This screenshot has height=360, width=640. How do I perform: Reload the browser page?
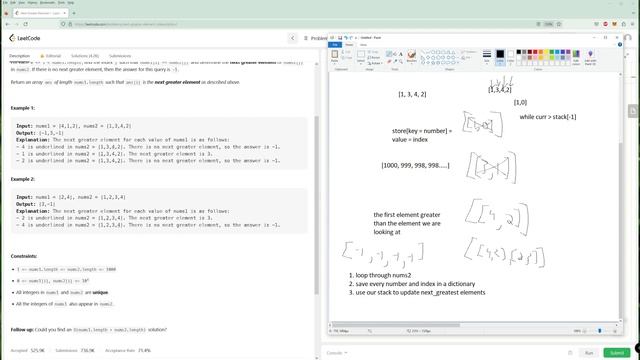tap(26, 24)
